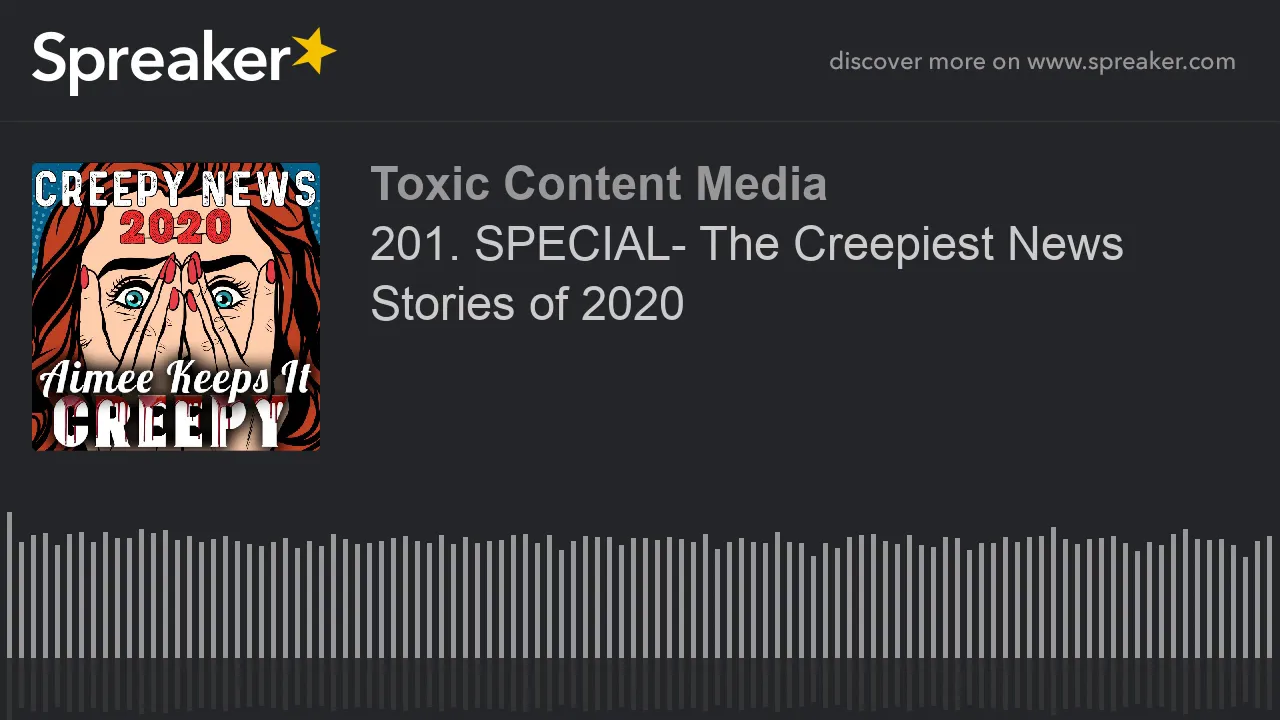Open the Toxic Content Media show name

pyautogui.click(x=598, y=184)
